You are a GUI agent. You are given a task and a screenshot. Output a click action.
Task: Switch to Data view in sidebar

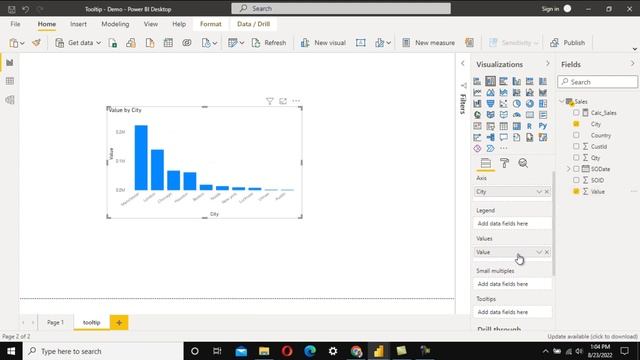[x=10, y=81]
